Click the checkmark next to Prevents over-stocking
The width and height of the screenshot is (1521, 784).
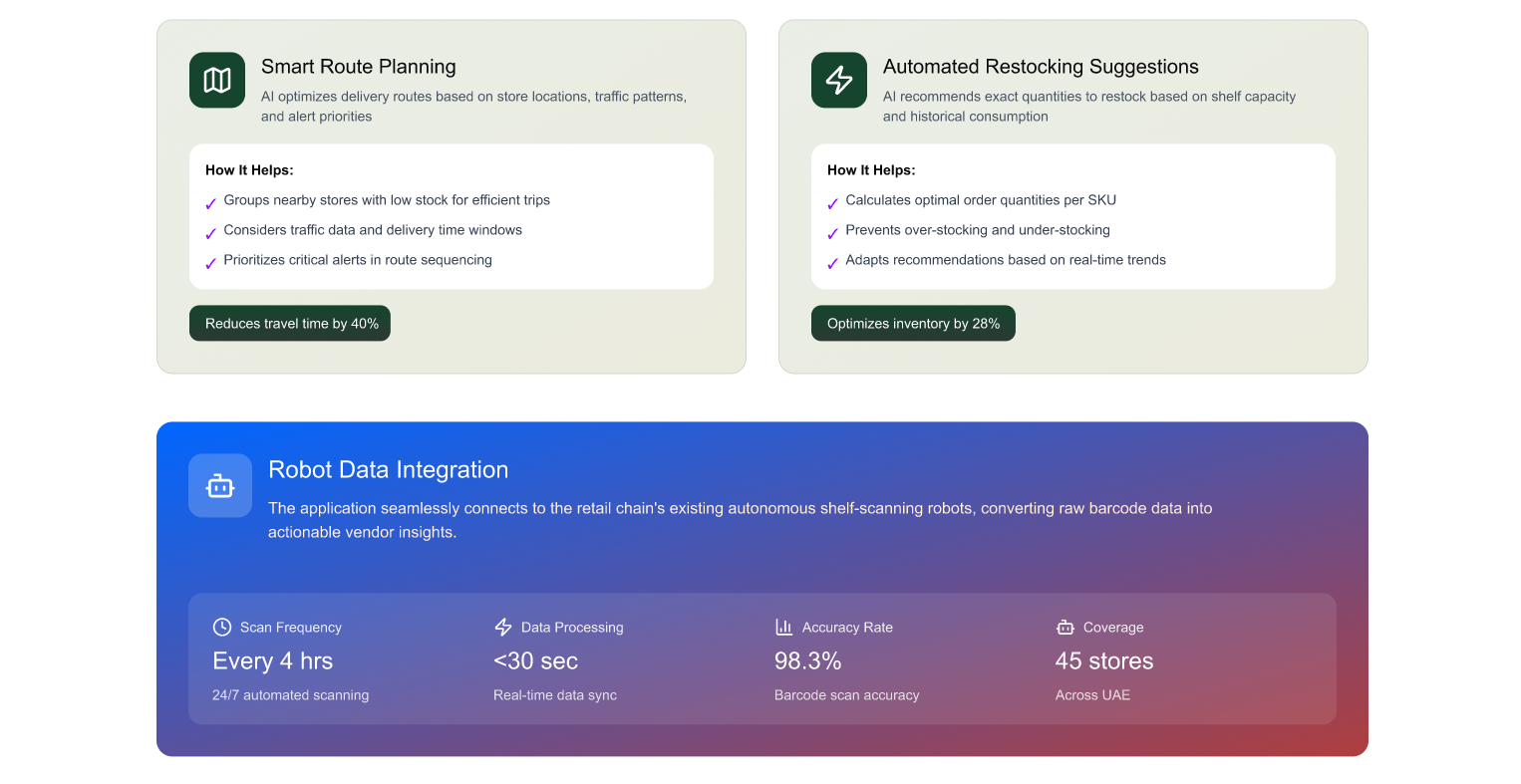832,234
